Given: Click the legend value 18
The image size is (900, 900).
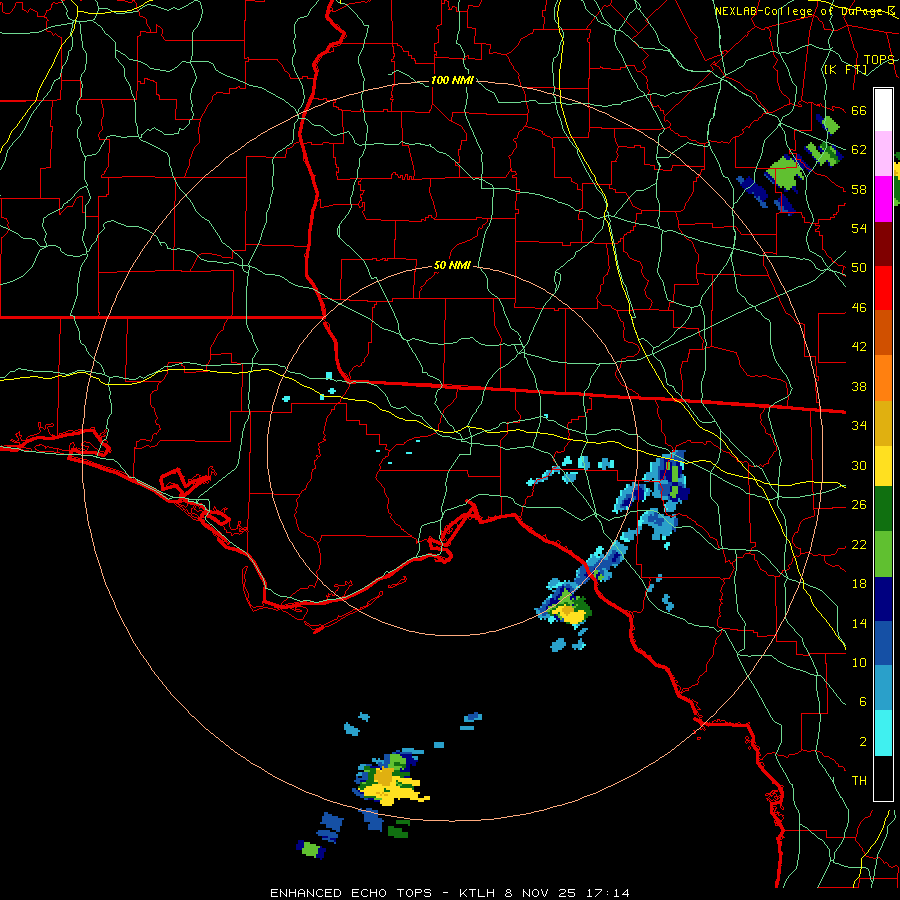Looking at the screenshot, I should pos(859,584).
